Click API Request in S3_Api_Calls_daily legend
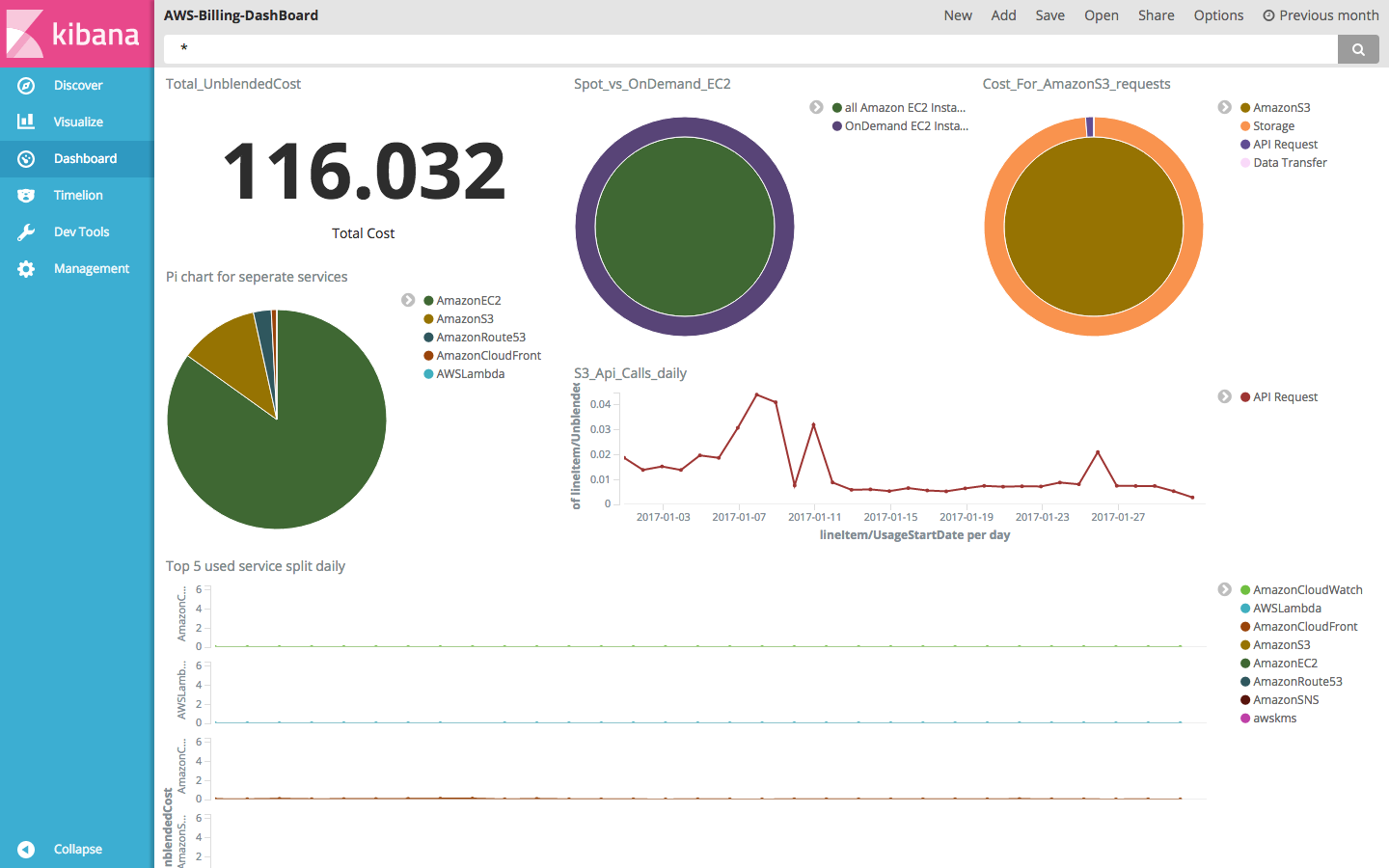Screen dimensions: 1389x868 click(1279, 397)
